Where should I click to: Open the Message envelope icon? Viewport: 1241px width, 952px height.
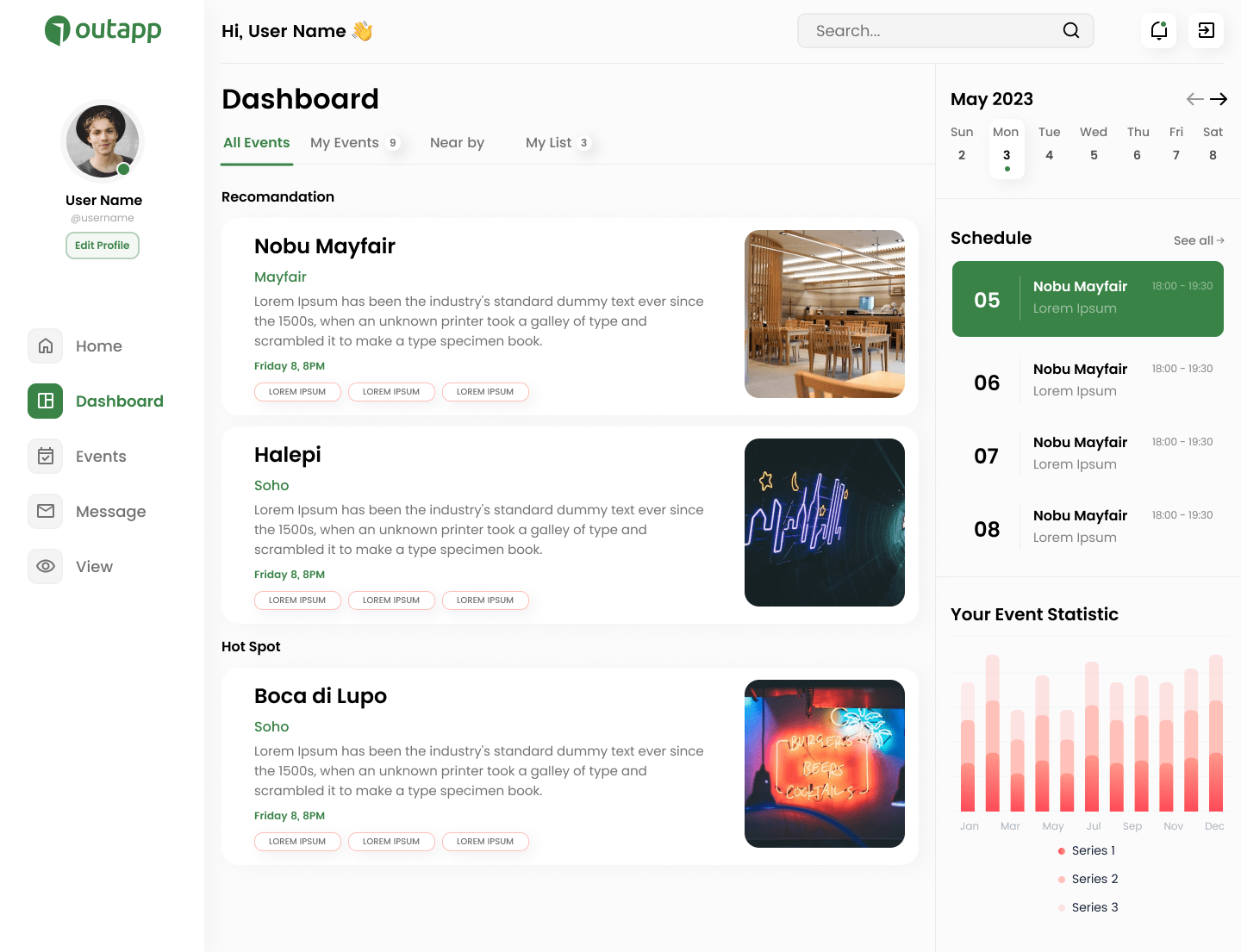pyautogui.click(x=46, y=512)
